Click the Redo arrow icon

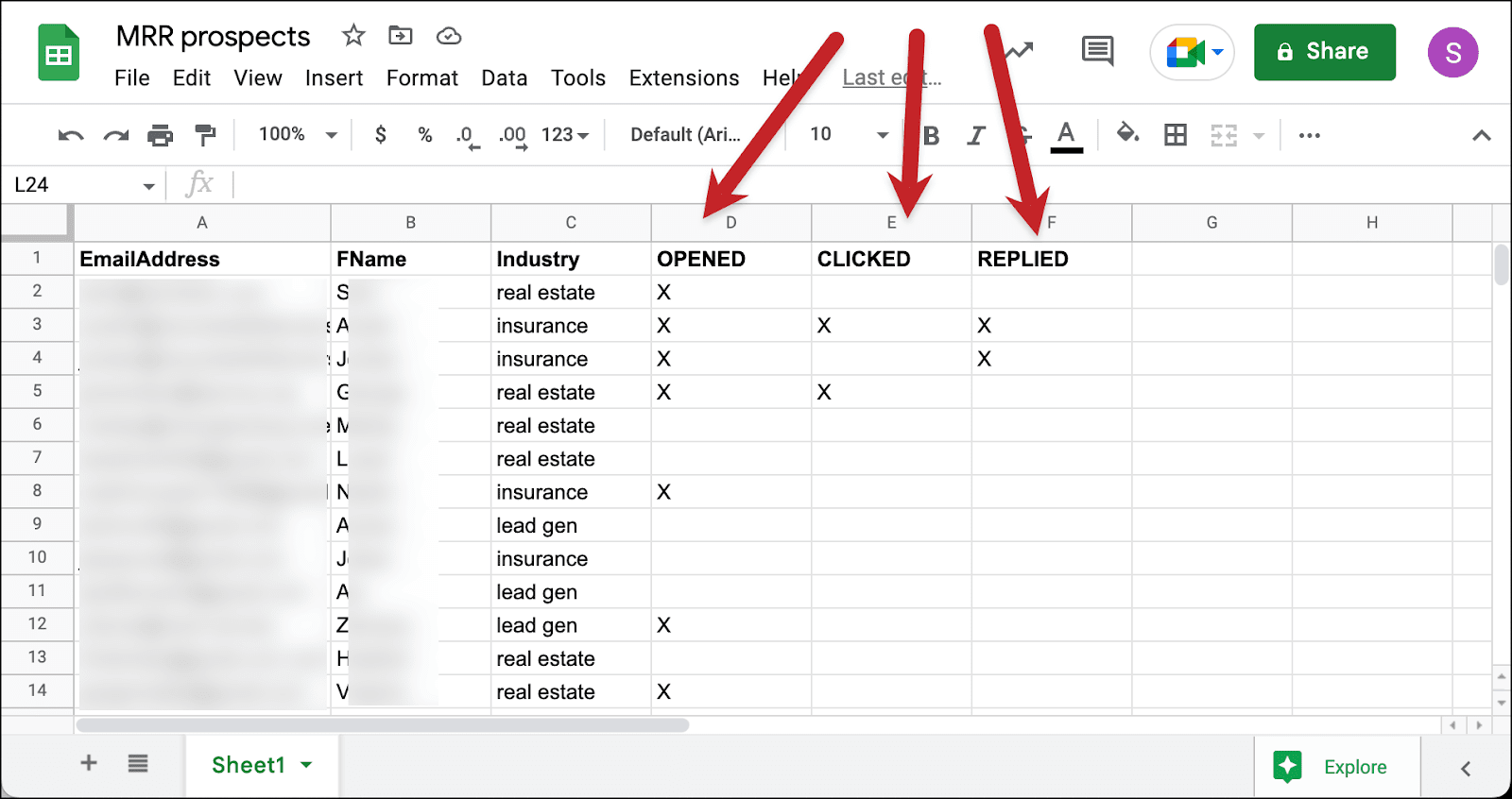pyautogui.click(x=116, y=136)
